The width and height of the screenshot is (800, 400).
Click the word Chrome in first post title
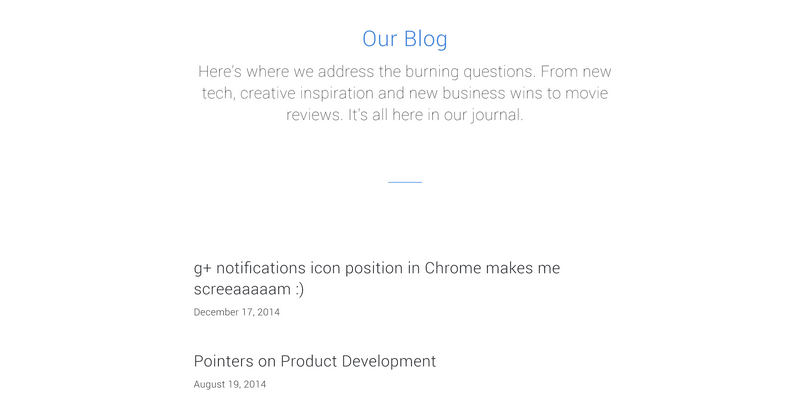coord(455,268)
